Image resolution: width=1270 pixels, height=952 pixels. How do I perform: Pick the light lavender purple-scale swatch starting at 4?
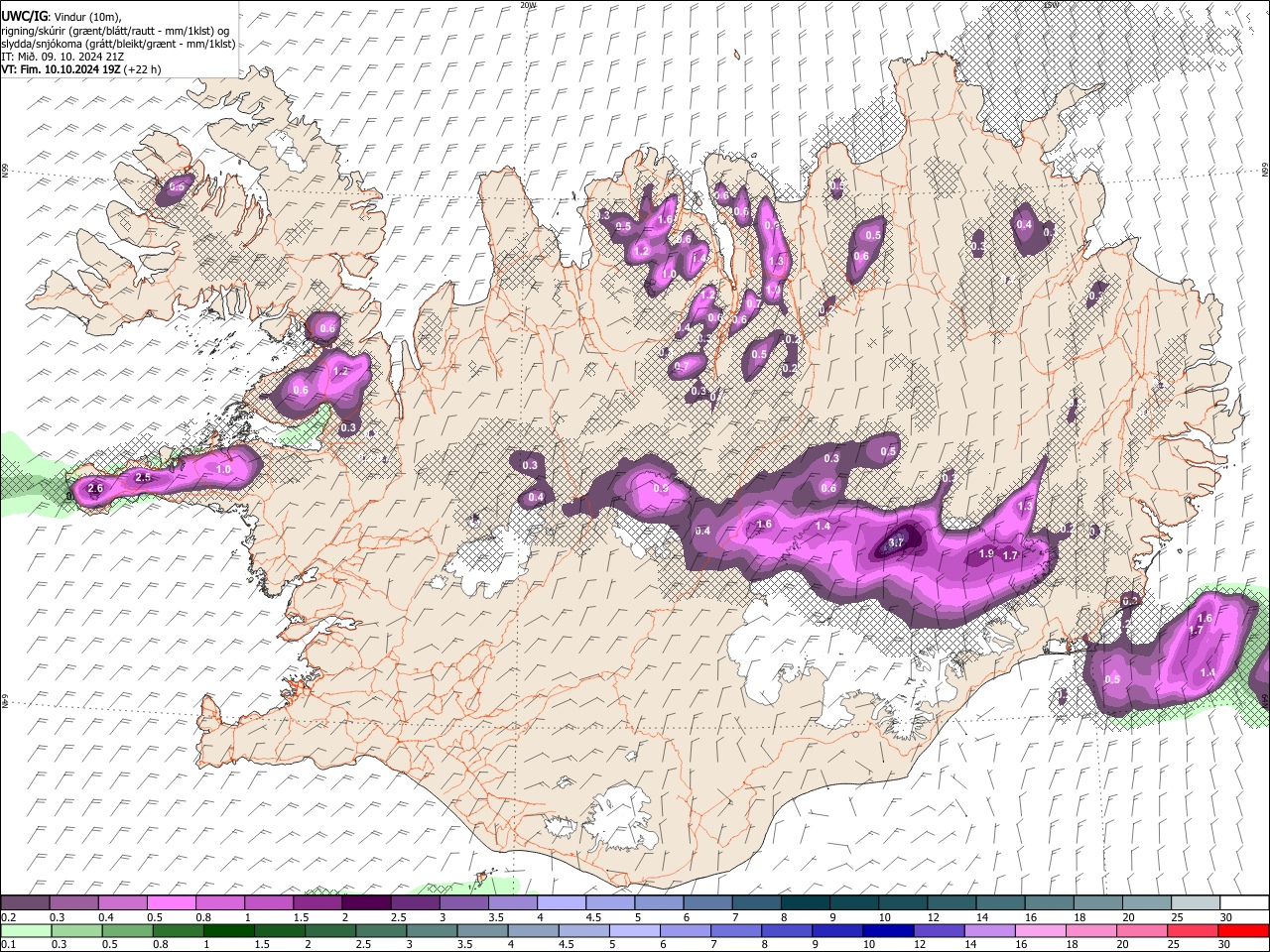pyautogui.click(x=562, y=903)
